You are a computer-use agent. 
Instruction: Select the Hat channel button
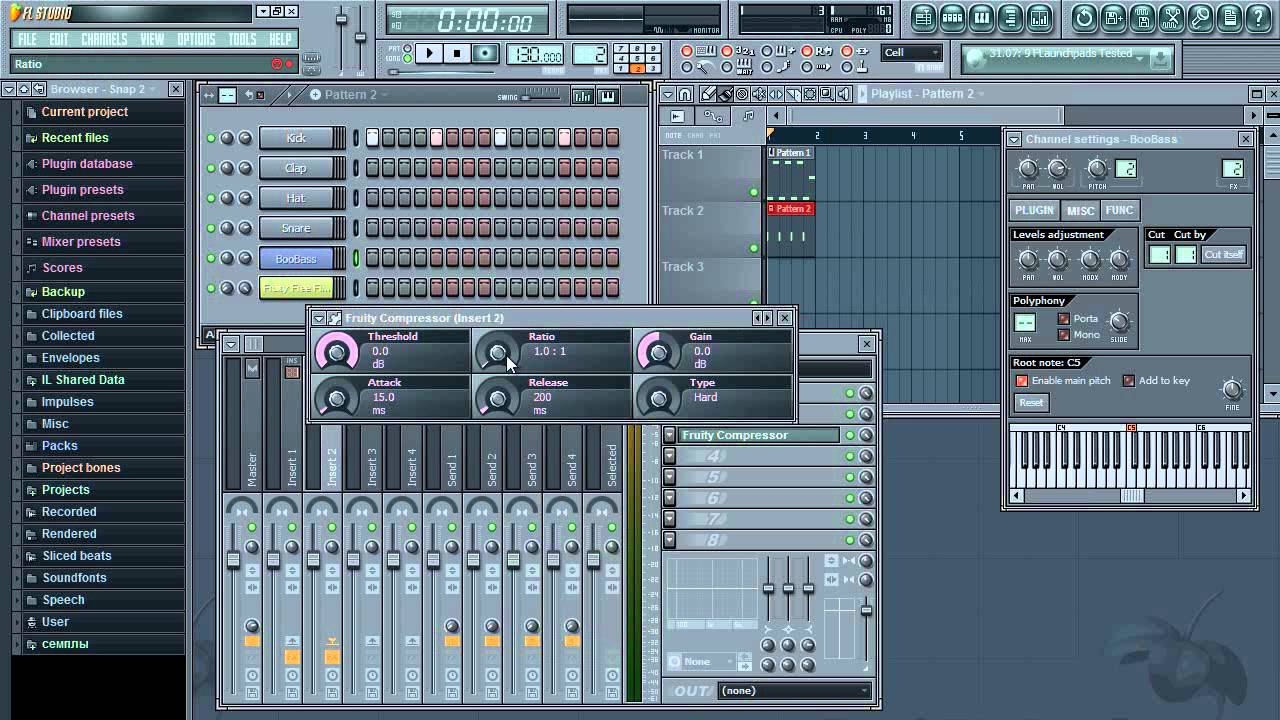point(296,198)
